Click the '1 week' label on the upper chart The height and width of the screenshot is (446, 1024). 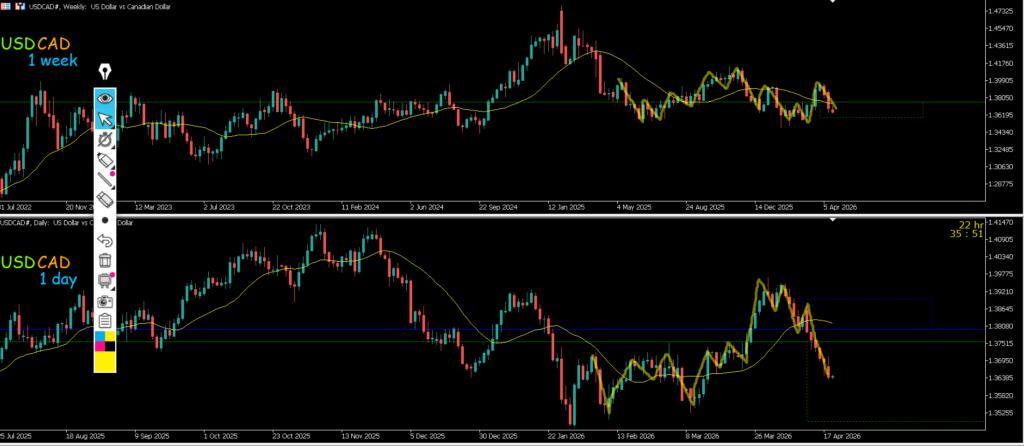[x=52, y=61]
